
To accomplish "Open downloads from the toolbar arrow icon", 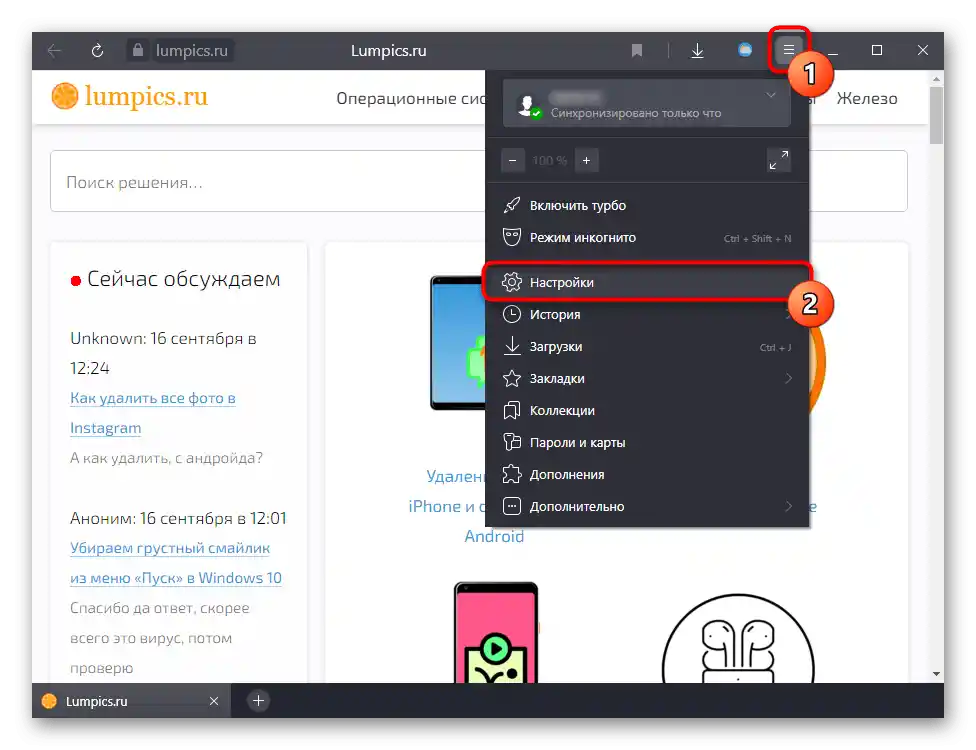I will [x=697, y=50].
